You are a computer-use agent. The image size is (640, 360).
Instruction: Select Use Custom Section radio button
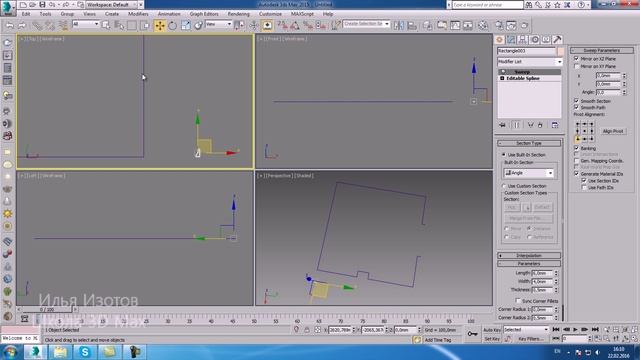coord(504,186)
